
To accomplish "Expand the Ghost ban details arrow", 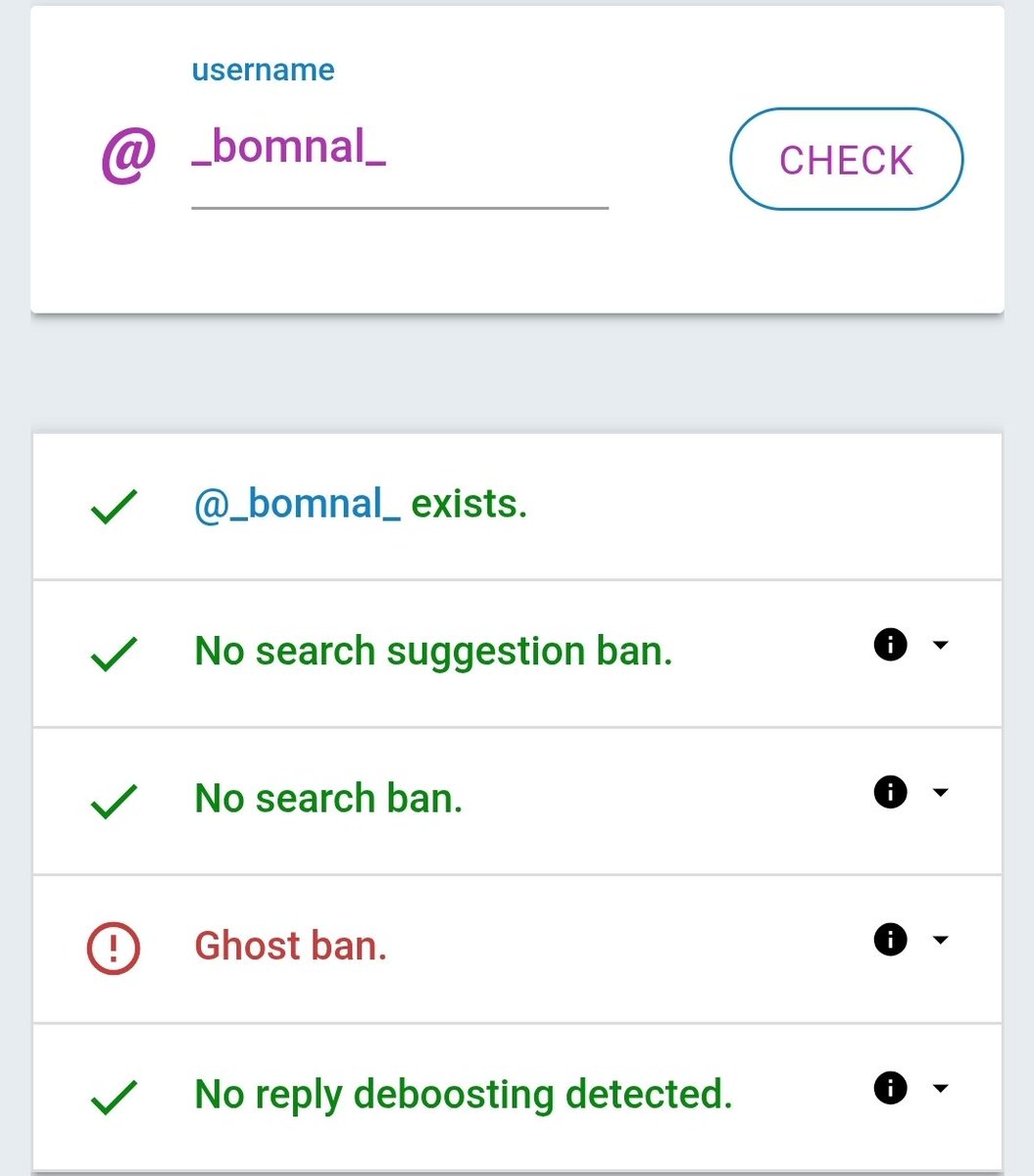I will [x=940, y=940].
